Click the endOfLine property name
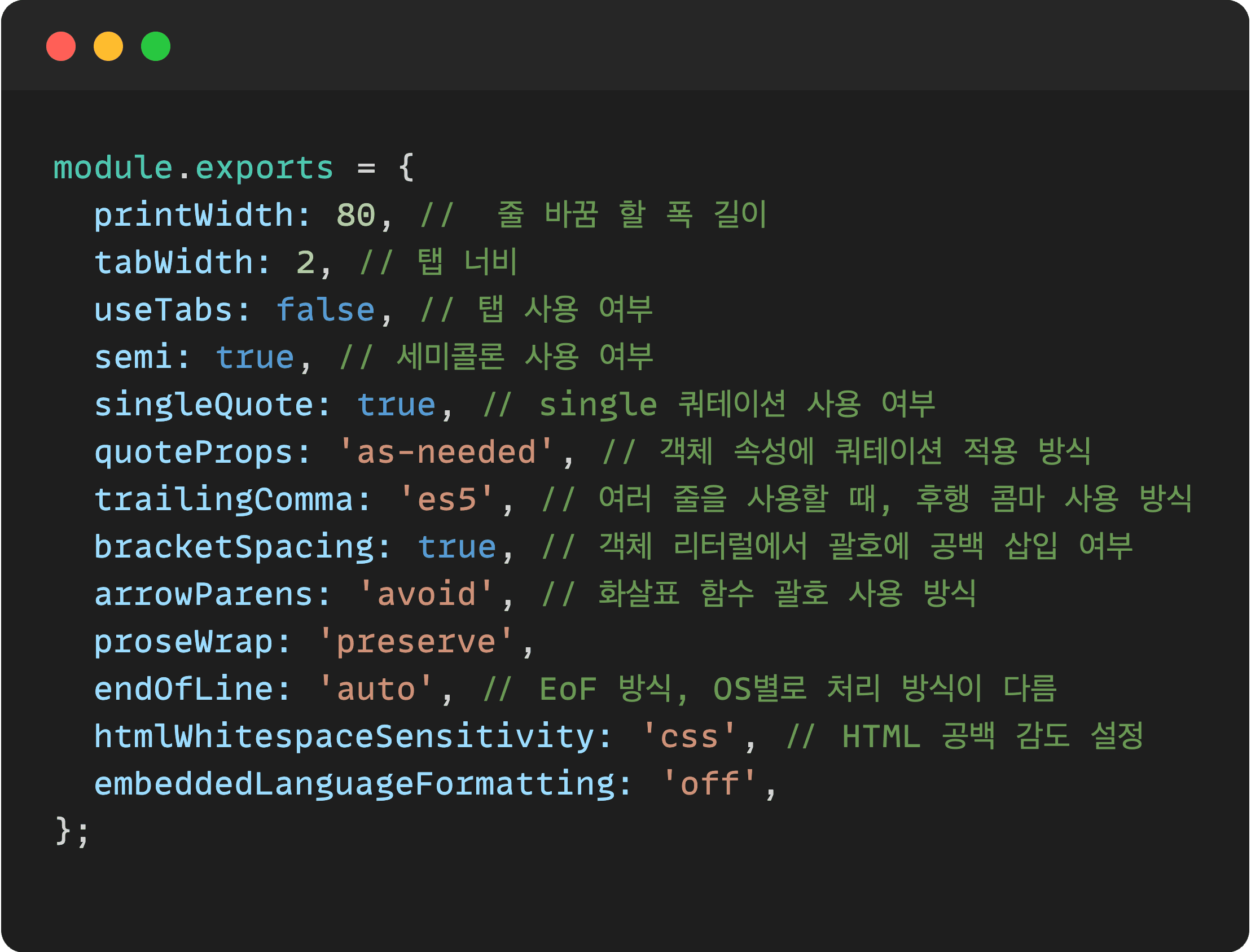Image resolution: width=1251 pixels, height=952 pixels. coord(183,690)
